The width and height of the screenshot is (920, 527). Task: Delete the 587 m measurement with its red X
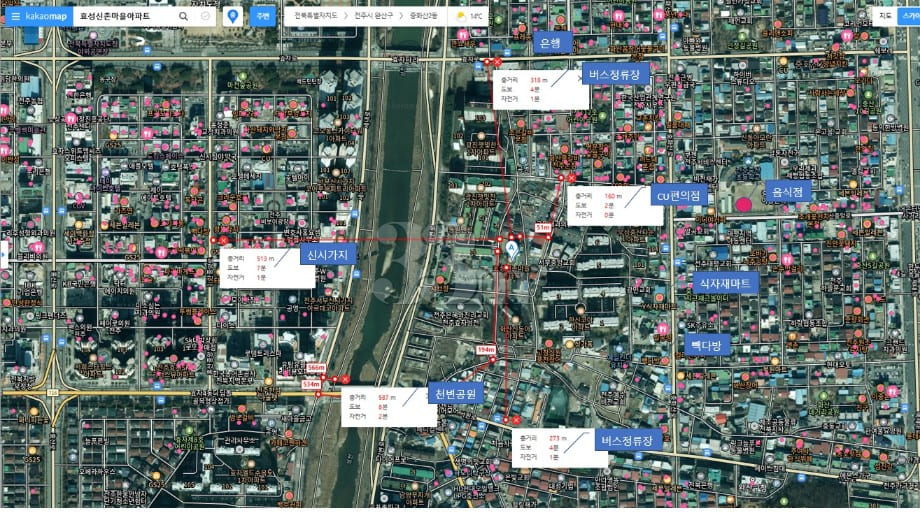pos(345,380)
